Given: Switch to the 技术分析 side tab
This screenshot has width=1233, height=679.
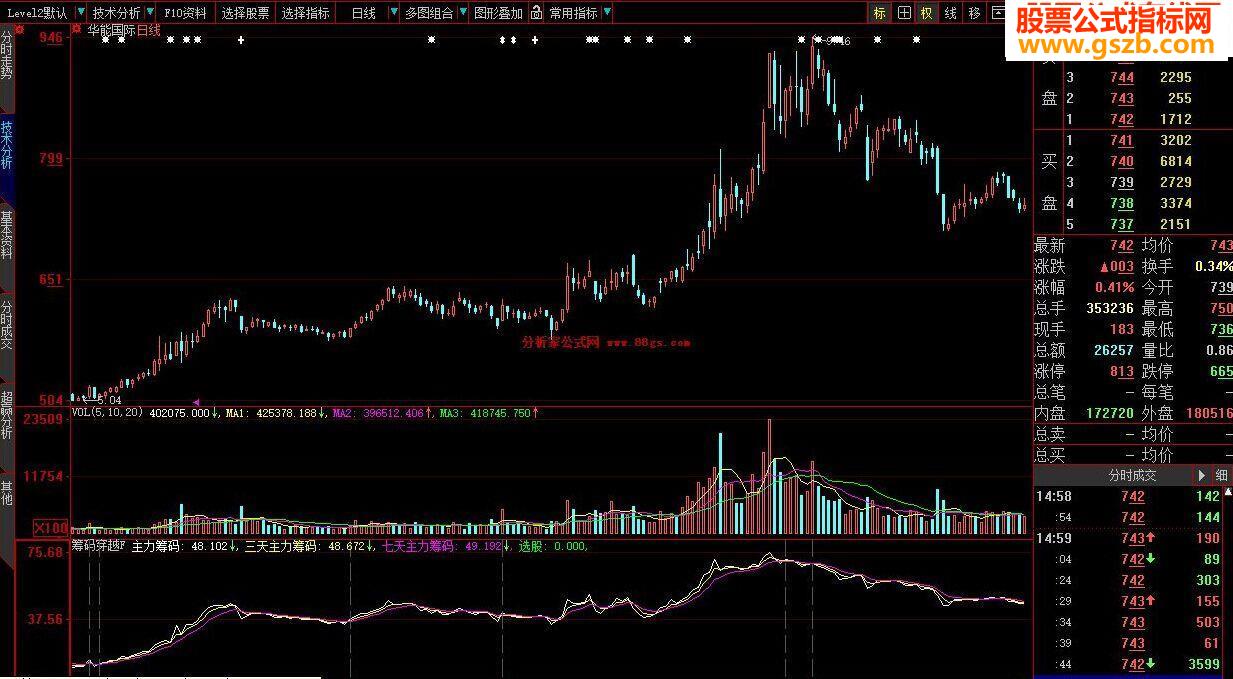Looking at the screenshot, I should coord(7,157).
